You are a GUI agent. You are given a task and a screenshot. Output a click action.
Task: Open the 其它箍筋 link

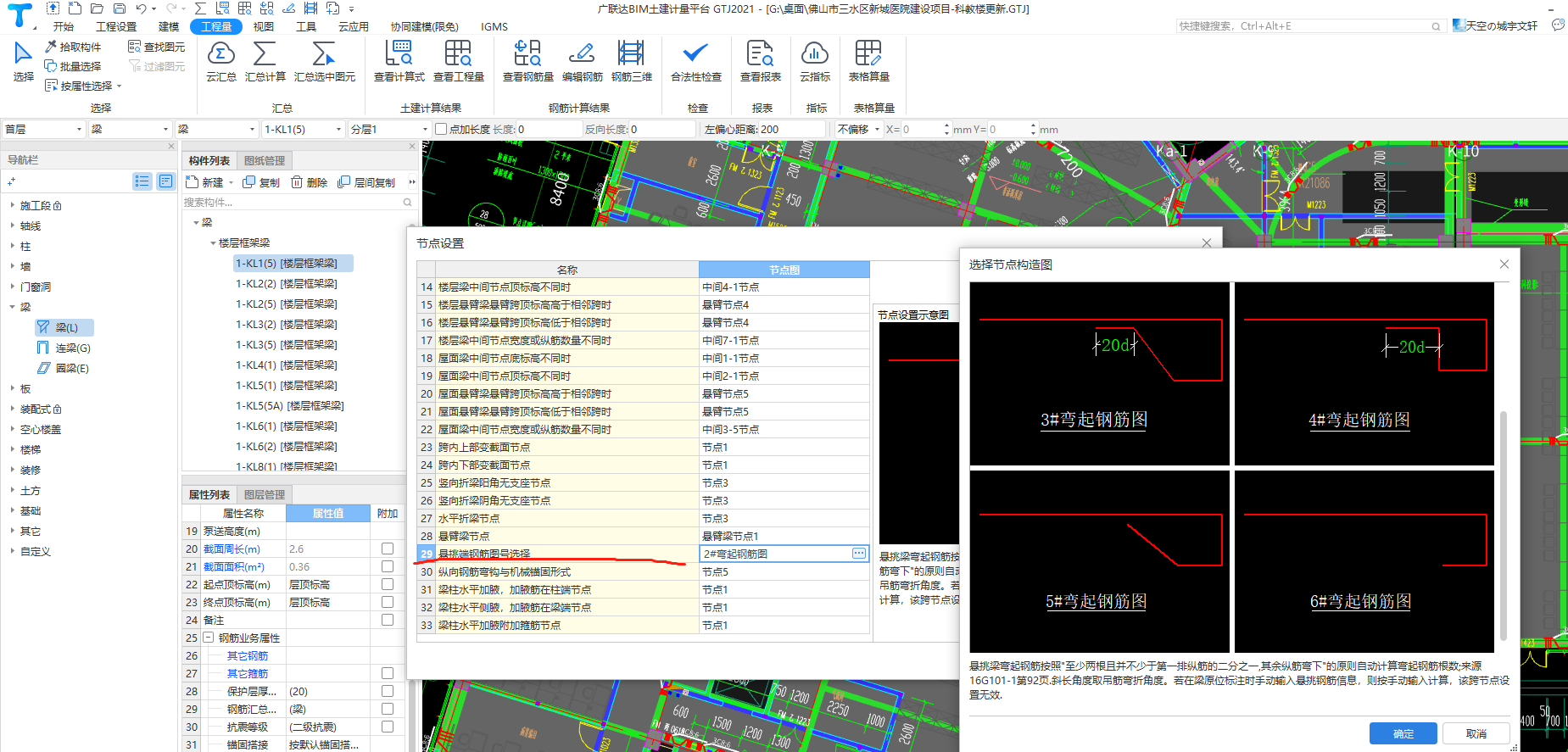[248, 673]
